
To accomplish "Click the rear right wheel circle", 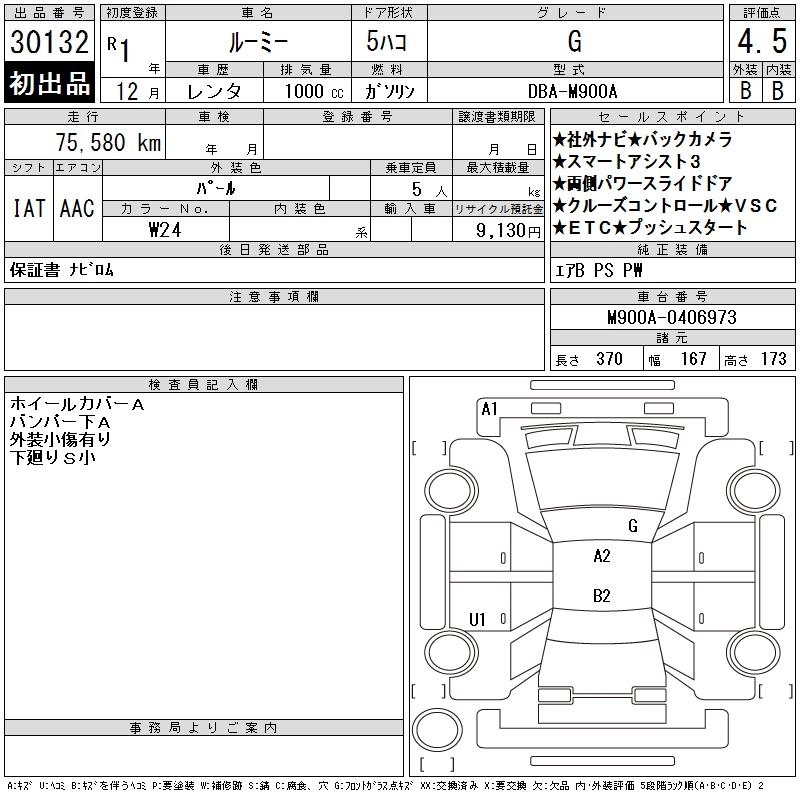I will [754, 652].
